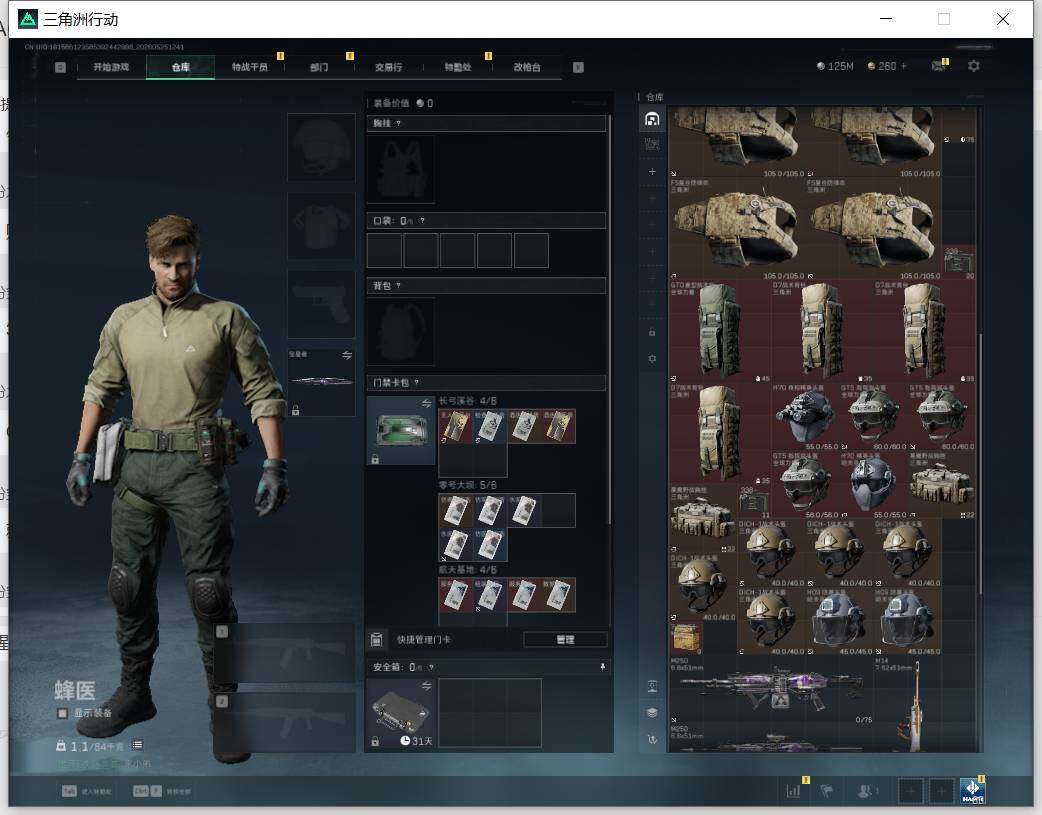Invite teammate in first plus slot
Image resolution: width=1042 pixels, height=815 pixels.
(910, 791)
